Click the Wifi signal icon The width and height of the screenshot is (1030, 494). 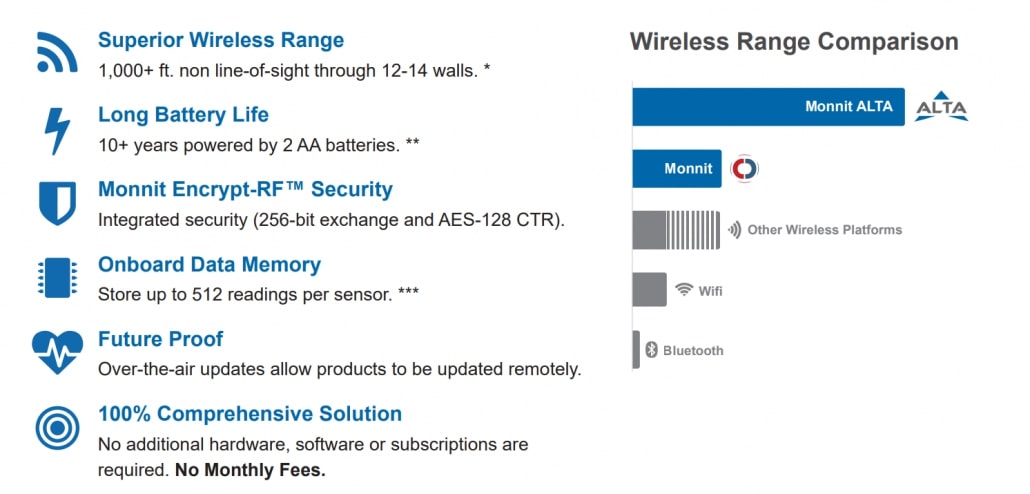(x=684, y=290)
